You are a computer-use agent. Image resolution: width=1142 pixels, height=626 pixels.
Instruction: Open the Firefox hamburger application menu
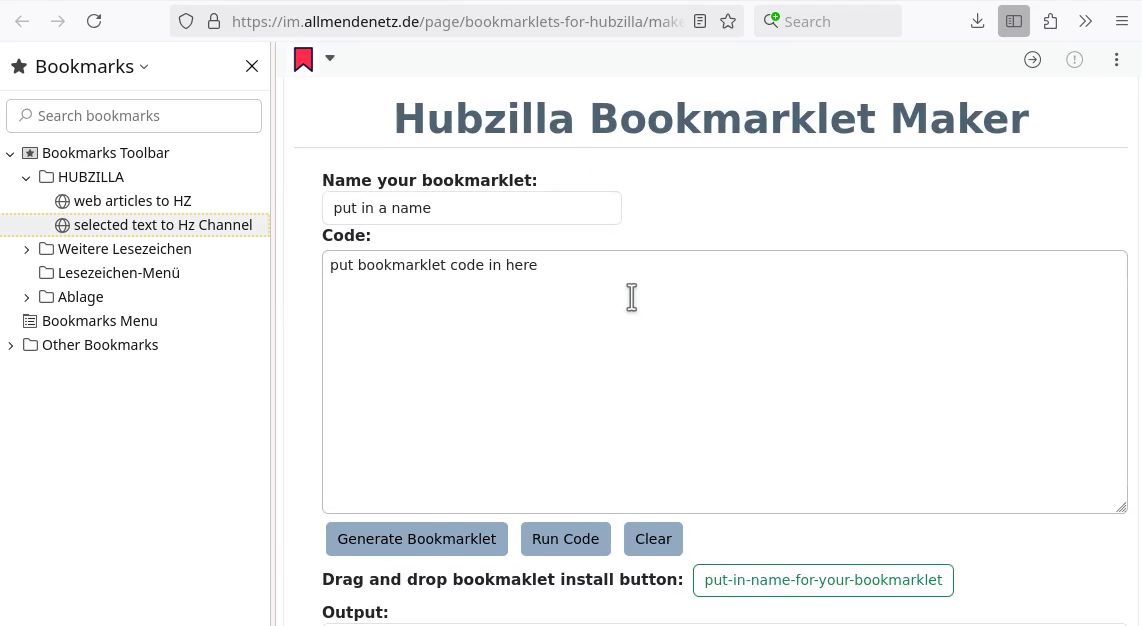1122,21
